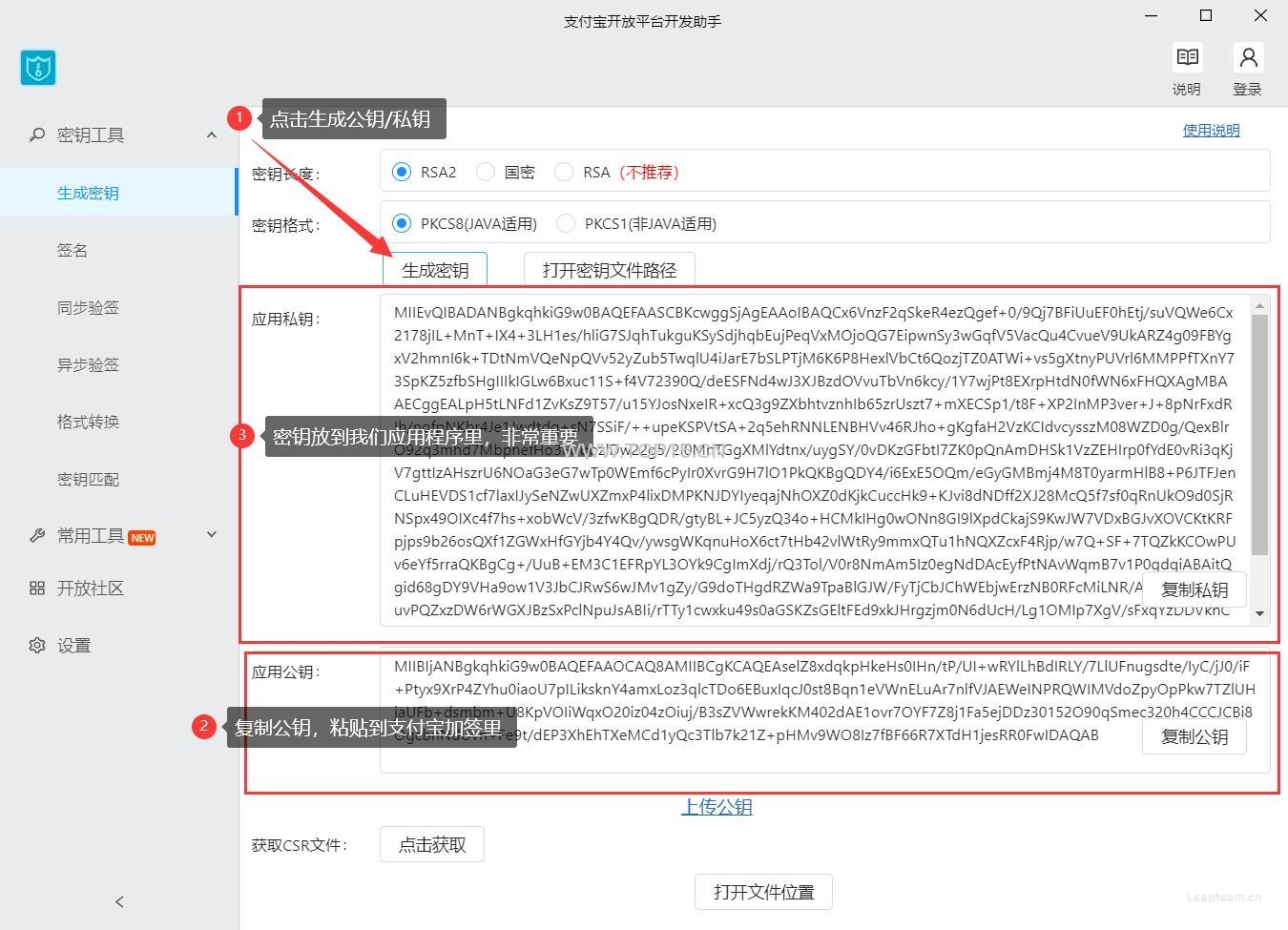
Task: Minimize the window
Action: point(1151,15)
